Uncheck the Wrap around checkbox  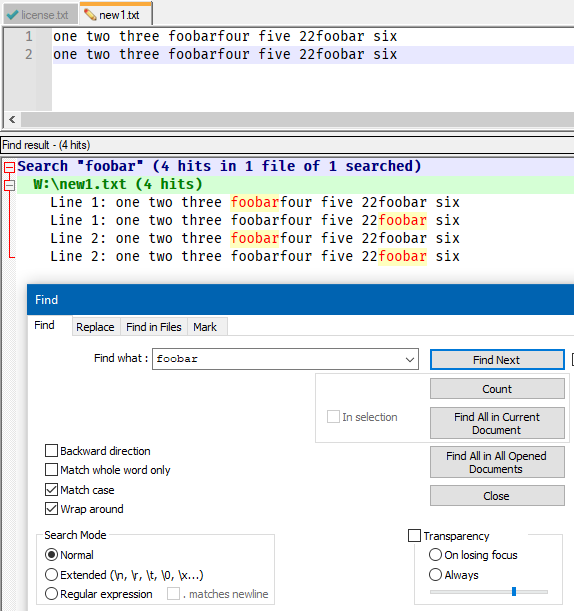[51, 509]
